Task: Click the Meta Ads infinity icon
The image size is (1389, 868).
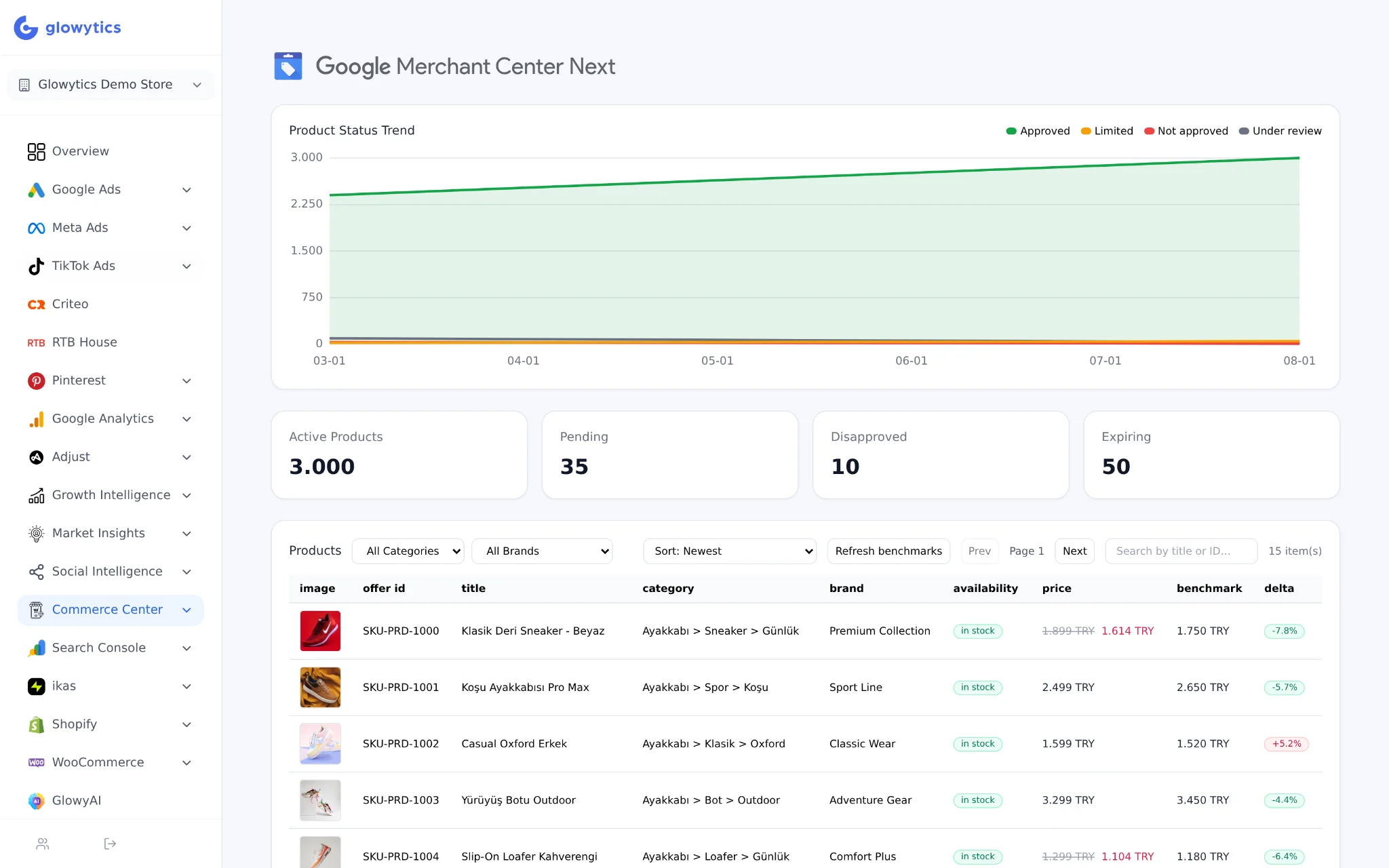Action: pyautogui.click(x=36, y=228)
